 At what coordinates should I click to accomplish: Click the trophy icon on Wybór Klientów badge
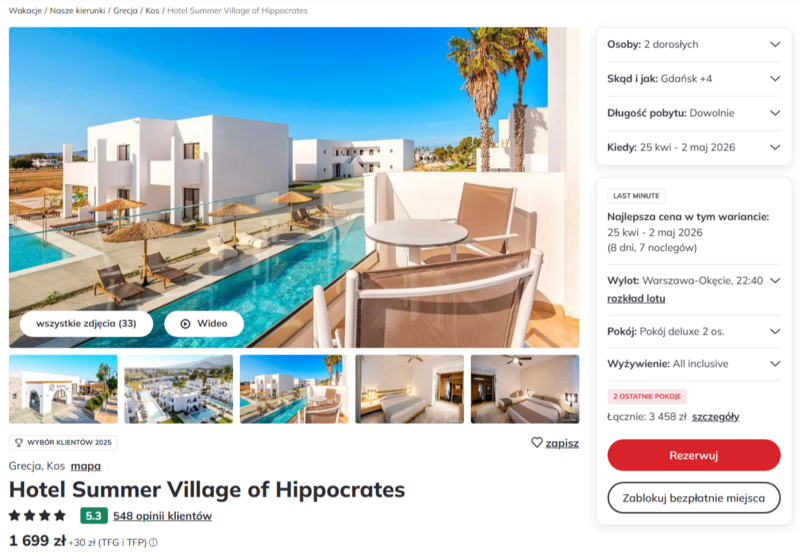tap(19, 442)
